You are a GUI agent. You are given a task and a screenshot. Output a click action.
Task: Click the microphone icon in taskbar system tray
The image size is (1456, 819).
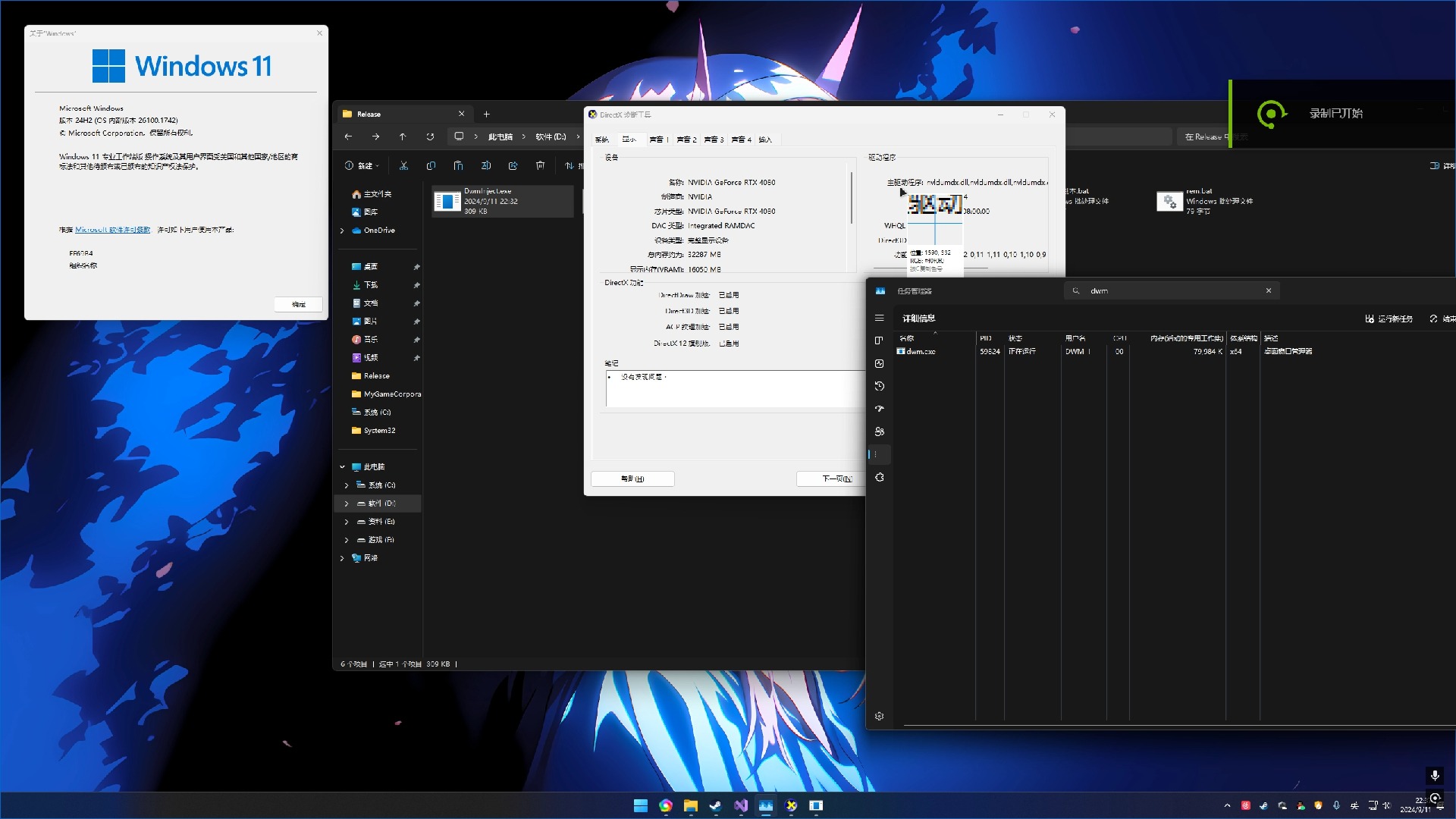[x=1337, y=806]
